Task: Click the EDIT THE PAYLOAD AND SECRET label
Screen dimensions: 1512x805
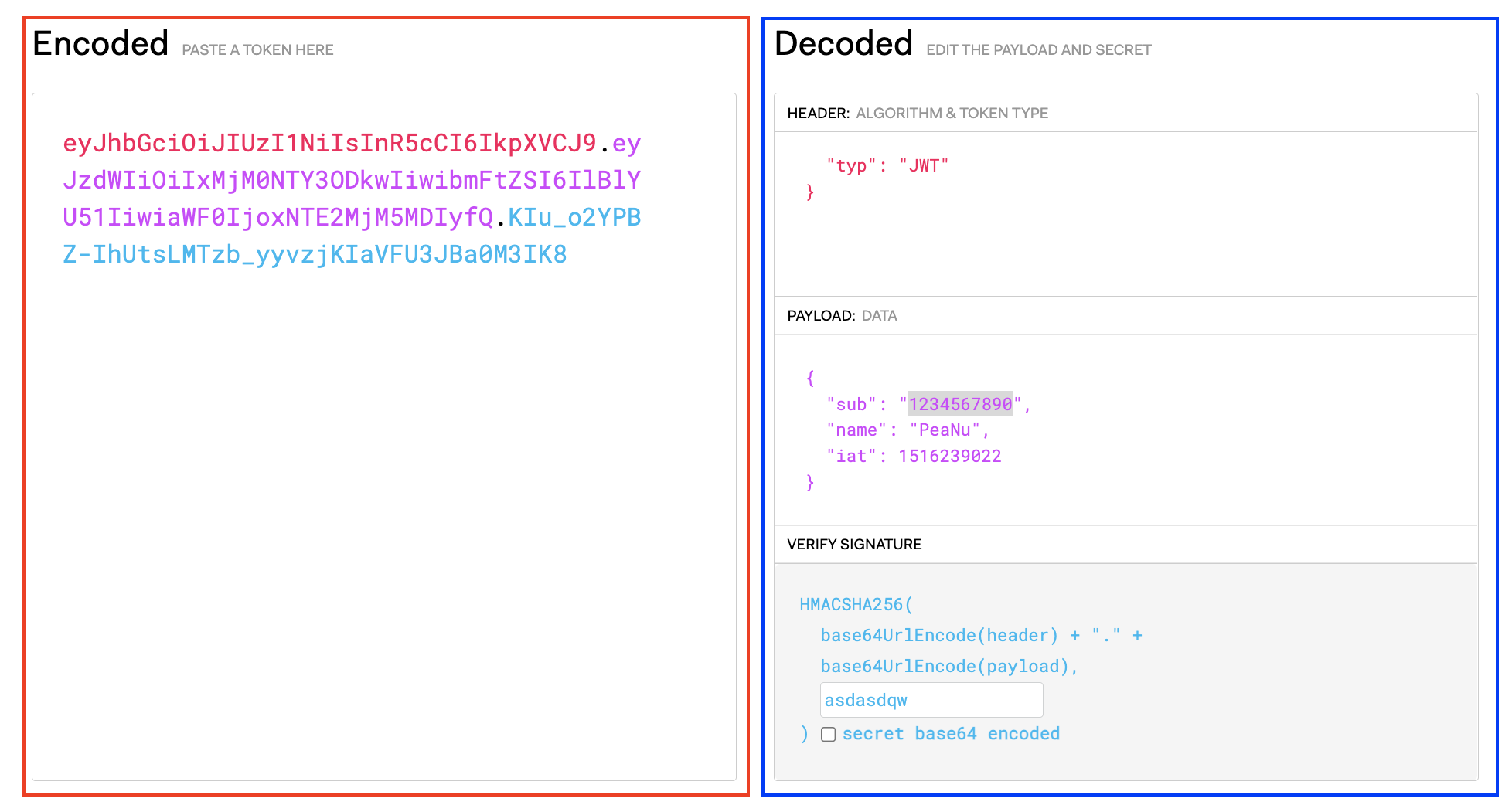Action: 1038,49
